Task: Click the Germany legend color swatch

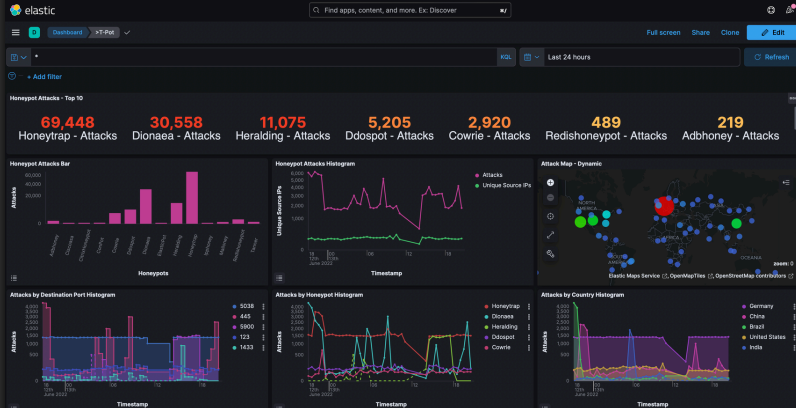Action: (744, 306)
